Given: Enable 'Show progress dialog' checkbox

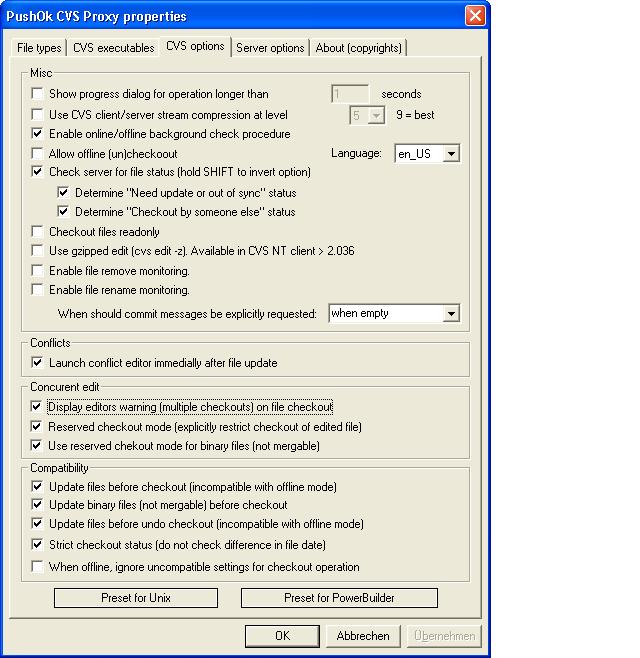Looking at the screenshot, I should [x=38, y=94].
